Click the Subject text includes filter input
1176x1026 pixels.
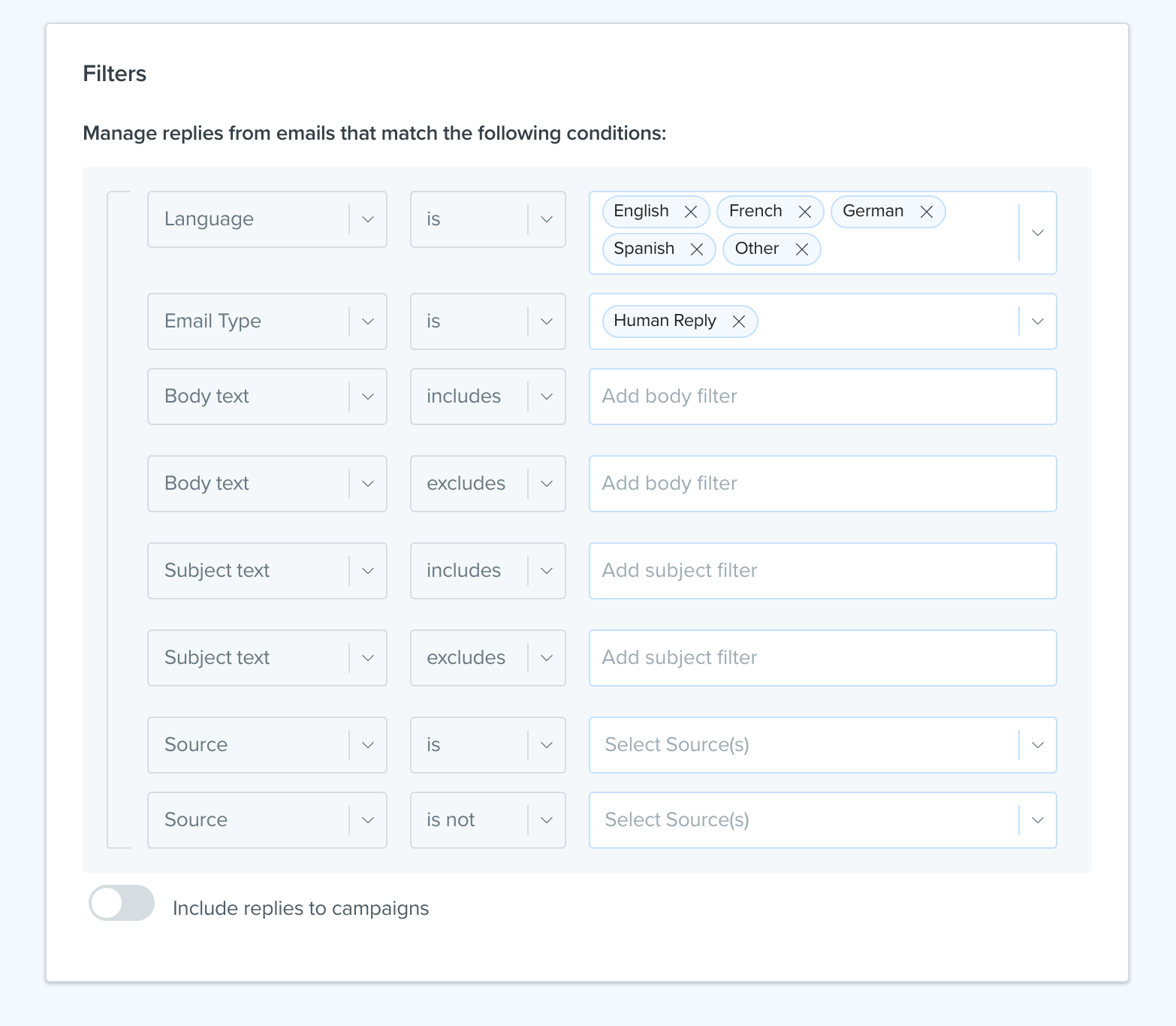(x=823, y=571)
